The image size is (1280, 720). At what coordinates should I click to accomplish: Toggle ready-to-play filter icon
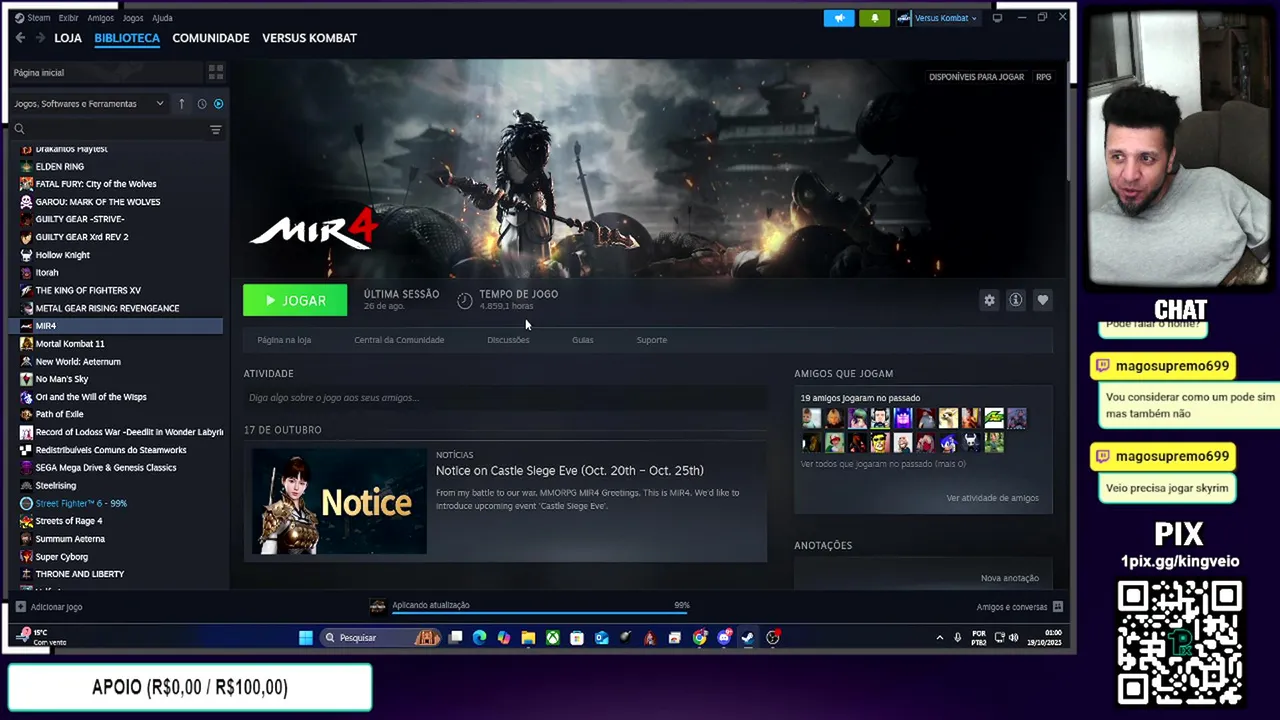[x=218, y=104]
